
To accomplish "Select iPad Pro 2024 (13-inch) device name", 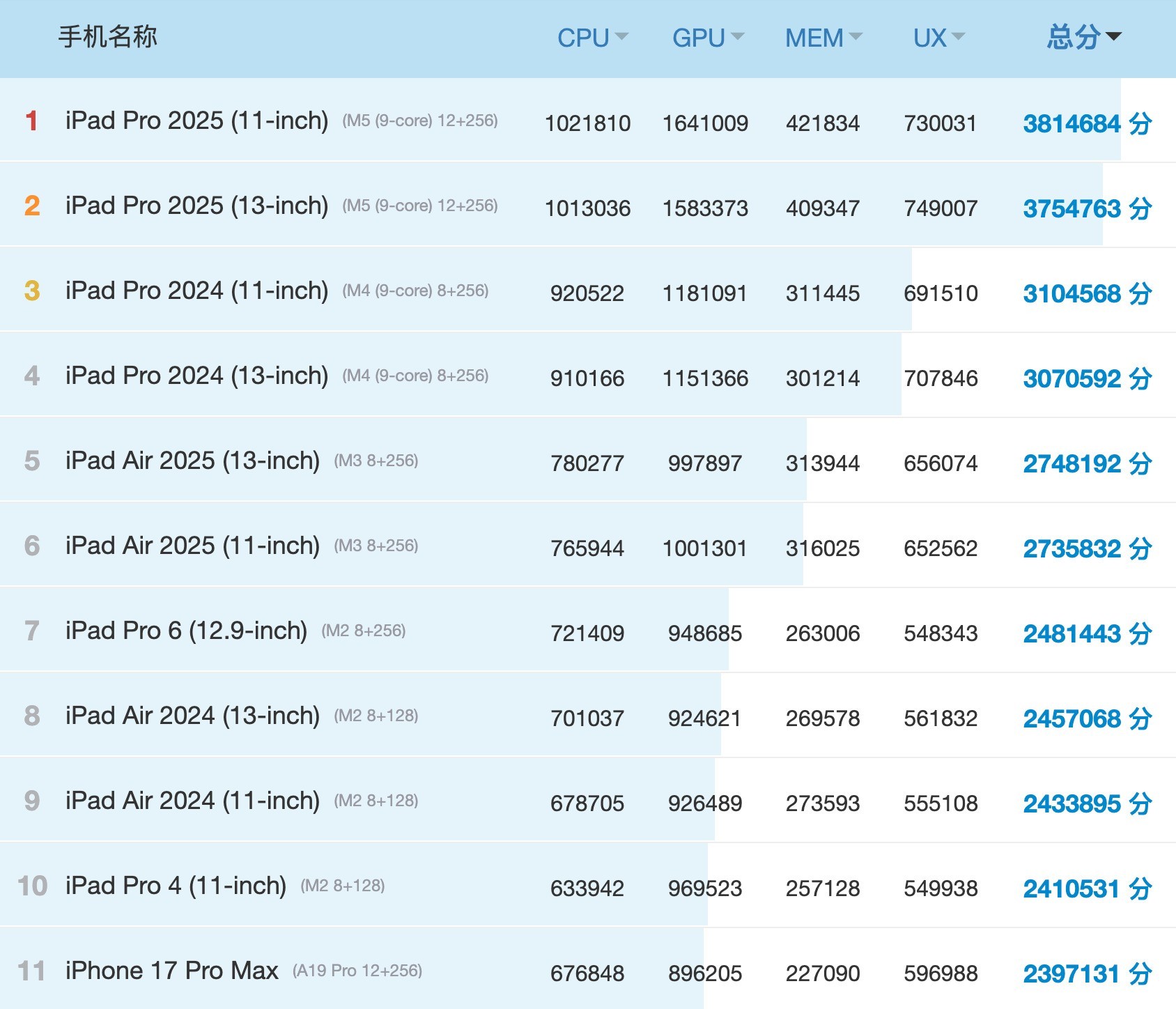I will 196,376.
